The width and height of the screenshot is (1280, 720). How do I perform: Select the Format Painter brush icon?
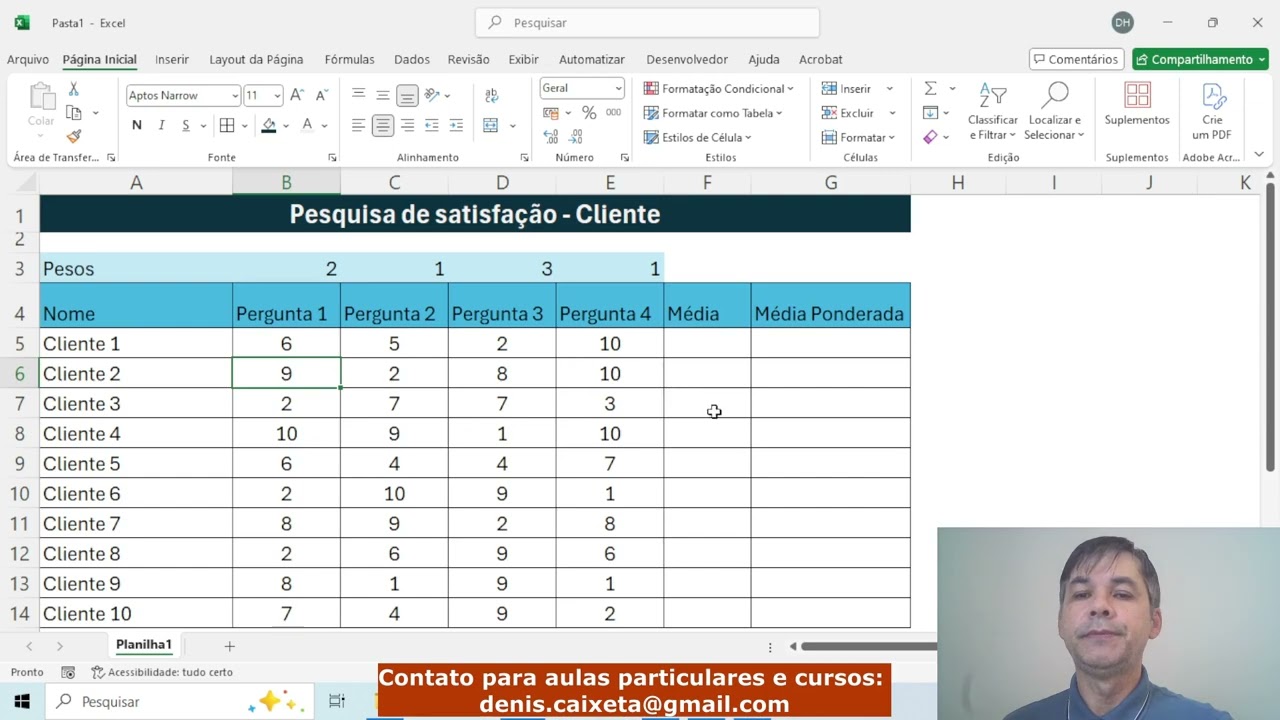coord(73,136)
